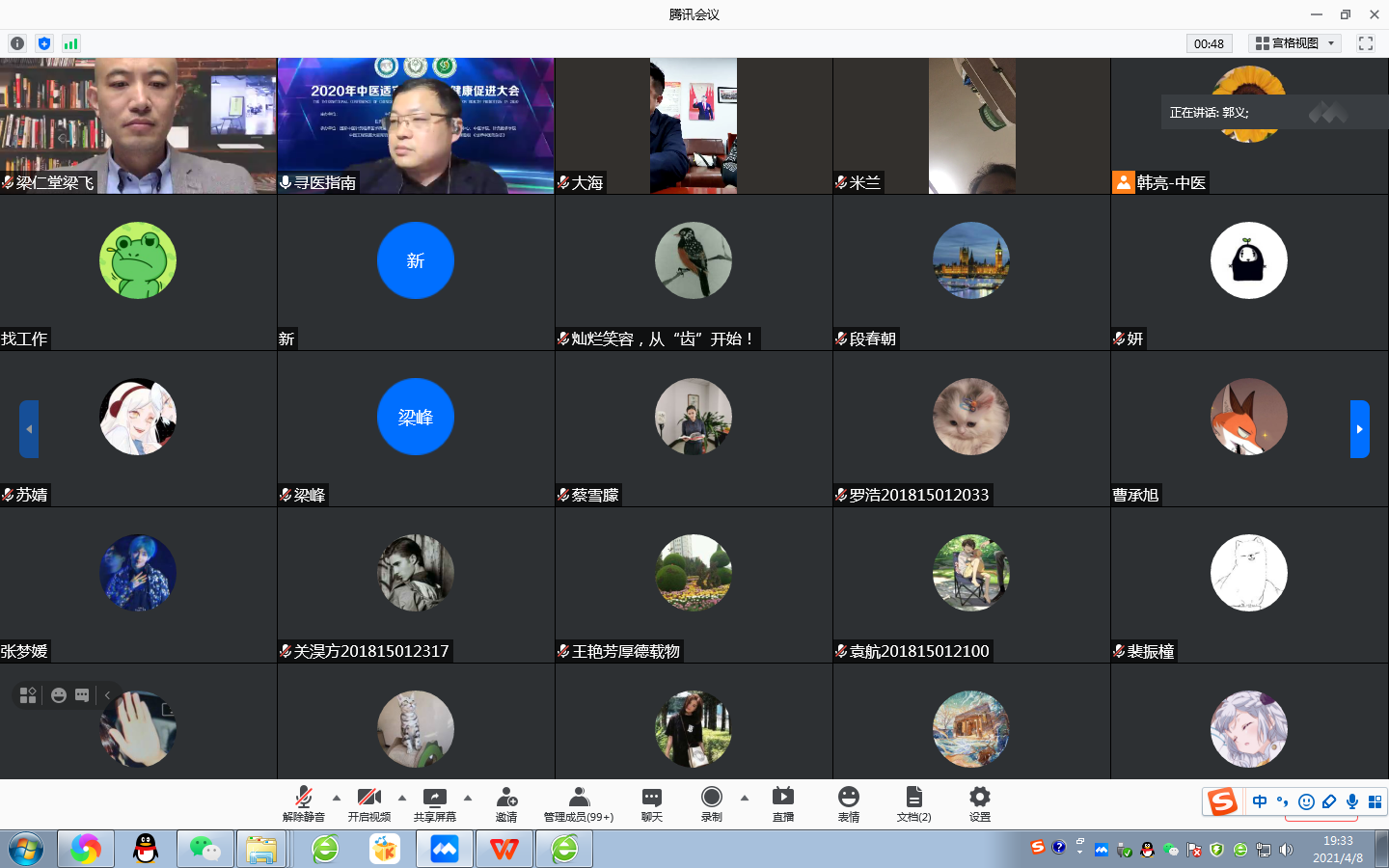Start 直播 live streaming
The height and width of the screenshot is (868, 1389).
[x=783, y=803]
